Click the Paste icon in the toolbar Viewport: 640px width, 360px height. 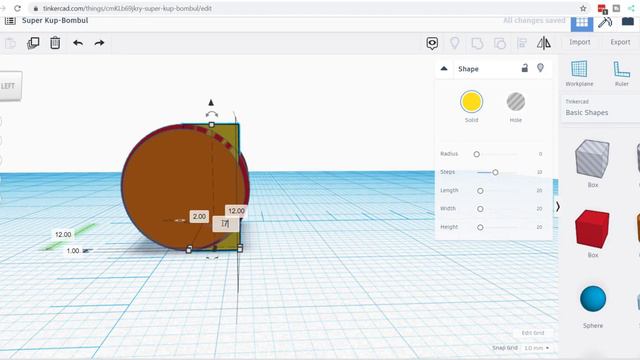click(x=11, y=43)
